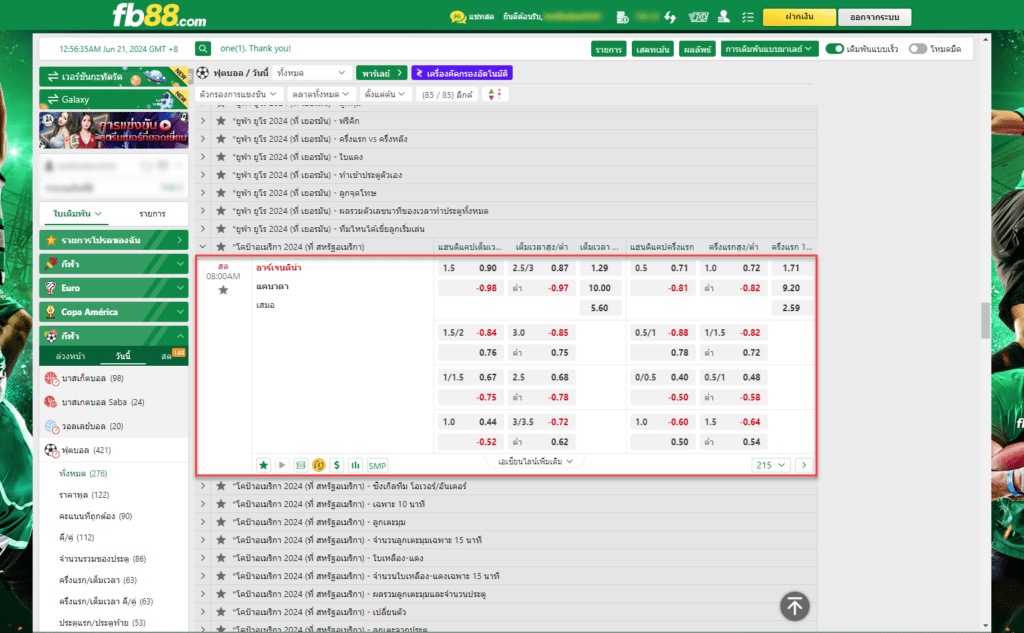Screen dimensions: 1024x633
Task: Collapse the โคปาอเมริกา 2024 league section
Action: click(203, 247)
